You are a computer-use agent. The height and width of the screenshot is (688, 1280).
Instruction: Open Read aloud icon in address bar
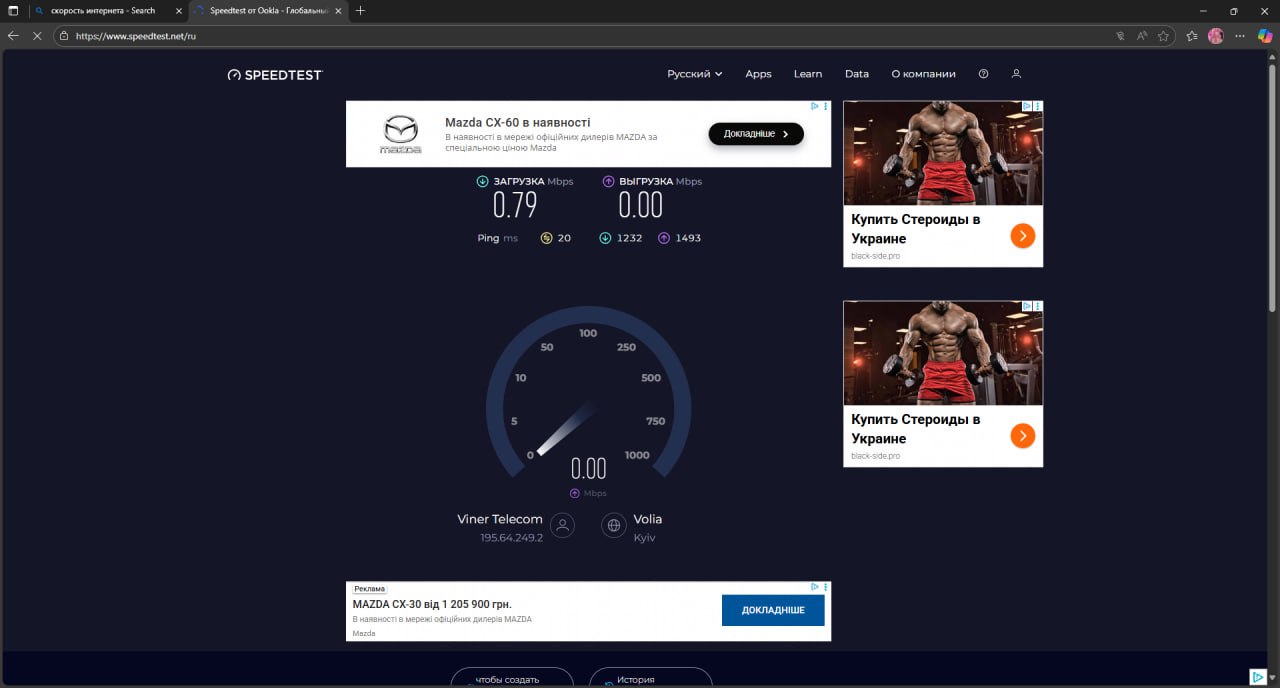click(1142, 36)
